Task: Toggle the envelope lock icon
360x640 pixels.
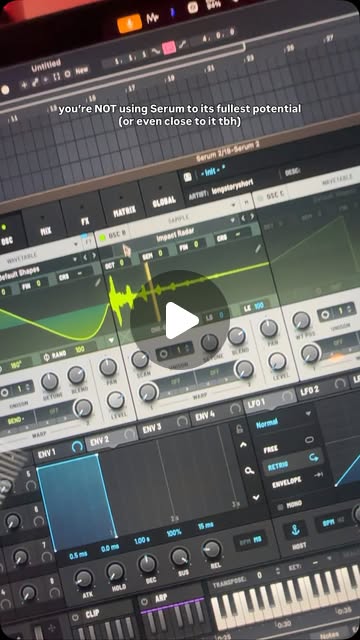Action: point(240,429)
